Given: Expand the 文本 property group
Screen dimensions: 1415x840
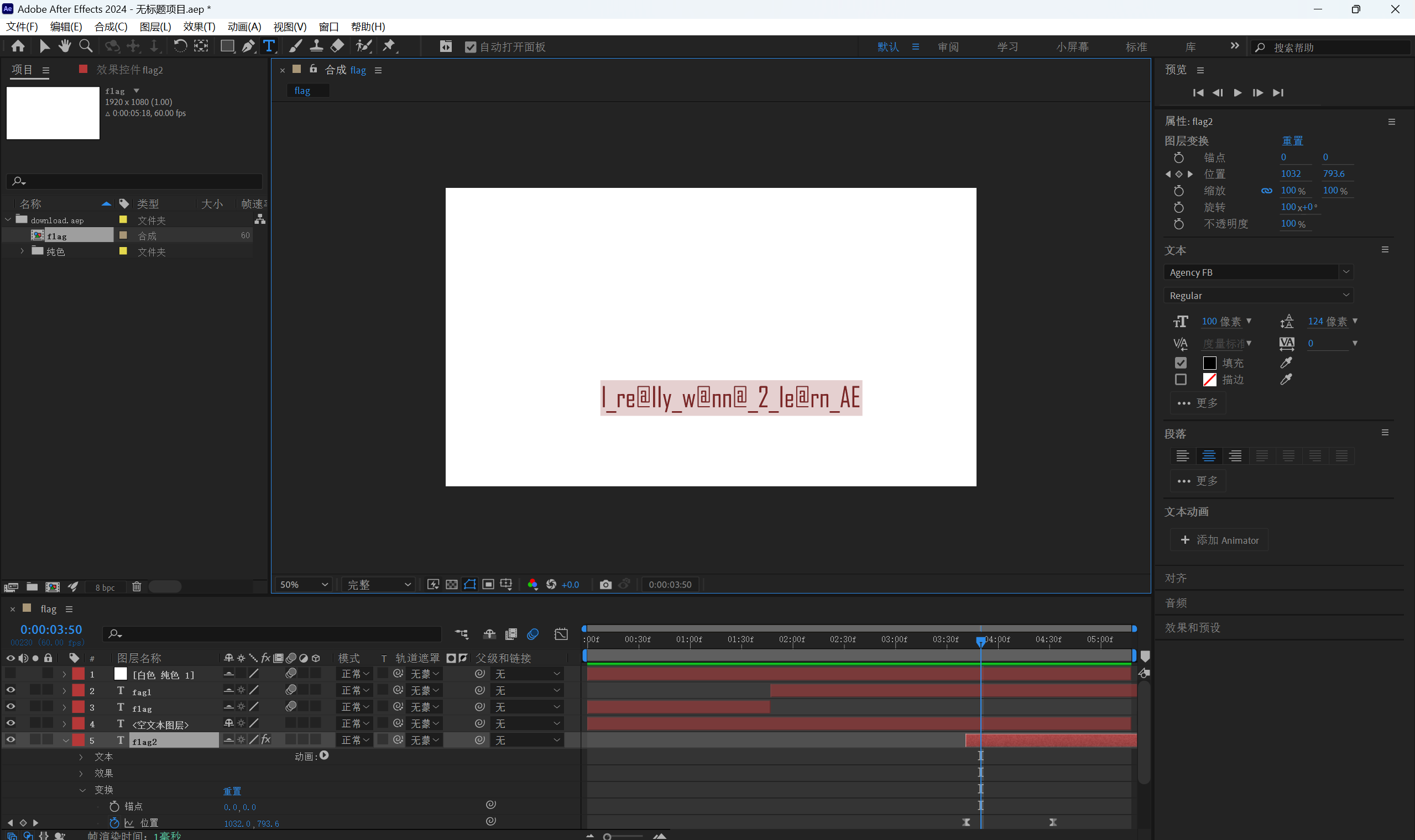Looking at the screenshot, I should click(x=81, y=757).
